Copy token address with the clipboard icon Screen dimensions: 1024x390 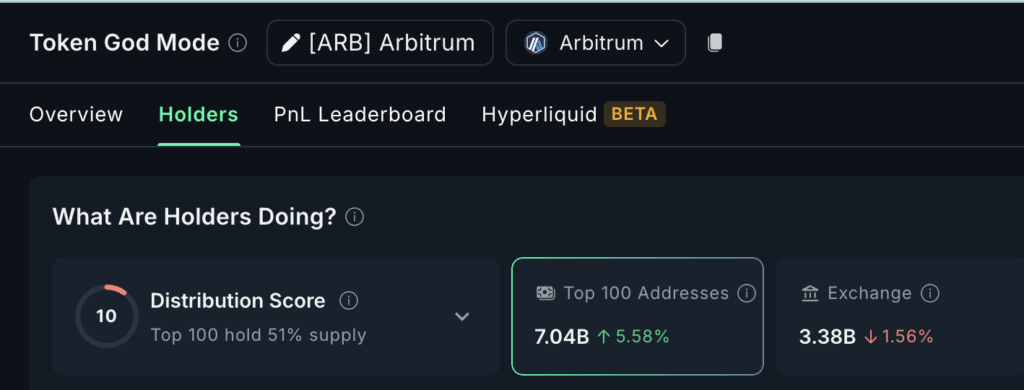[715, 43]
